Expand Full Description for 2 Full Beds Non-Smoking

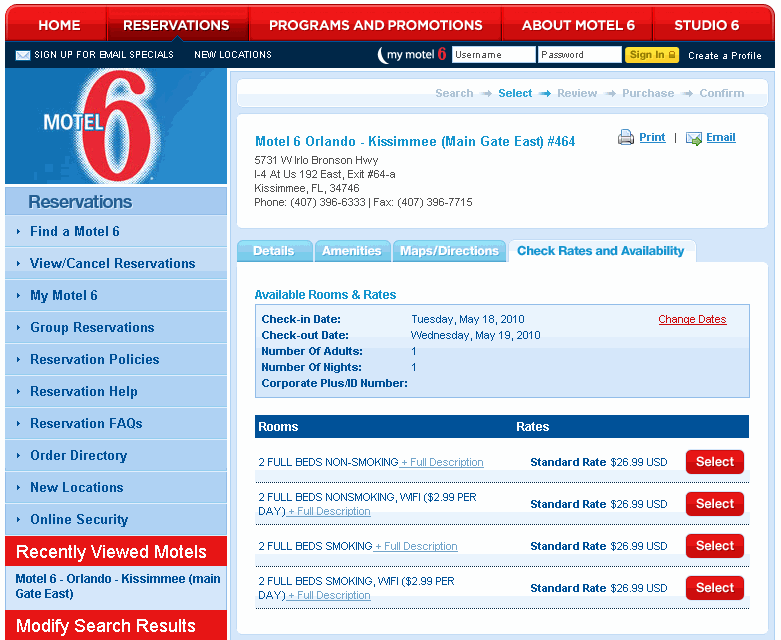(x=442, y=463)
